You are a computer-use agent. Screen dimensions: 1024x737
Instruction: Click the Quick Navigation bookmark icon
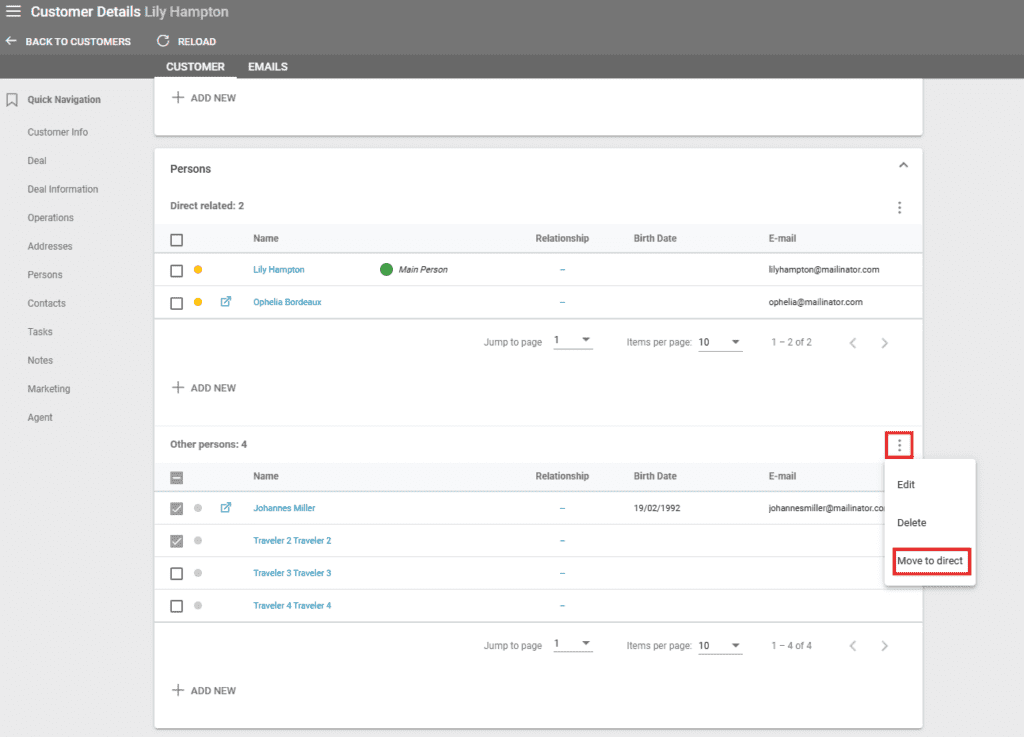[12, 100]
